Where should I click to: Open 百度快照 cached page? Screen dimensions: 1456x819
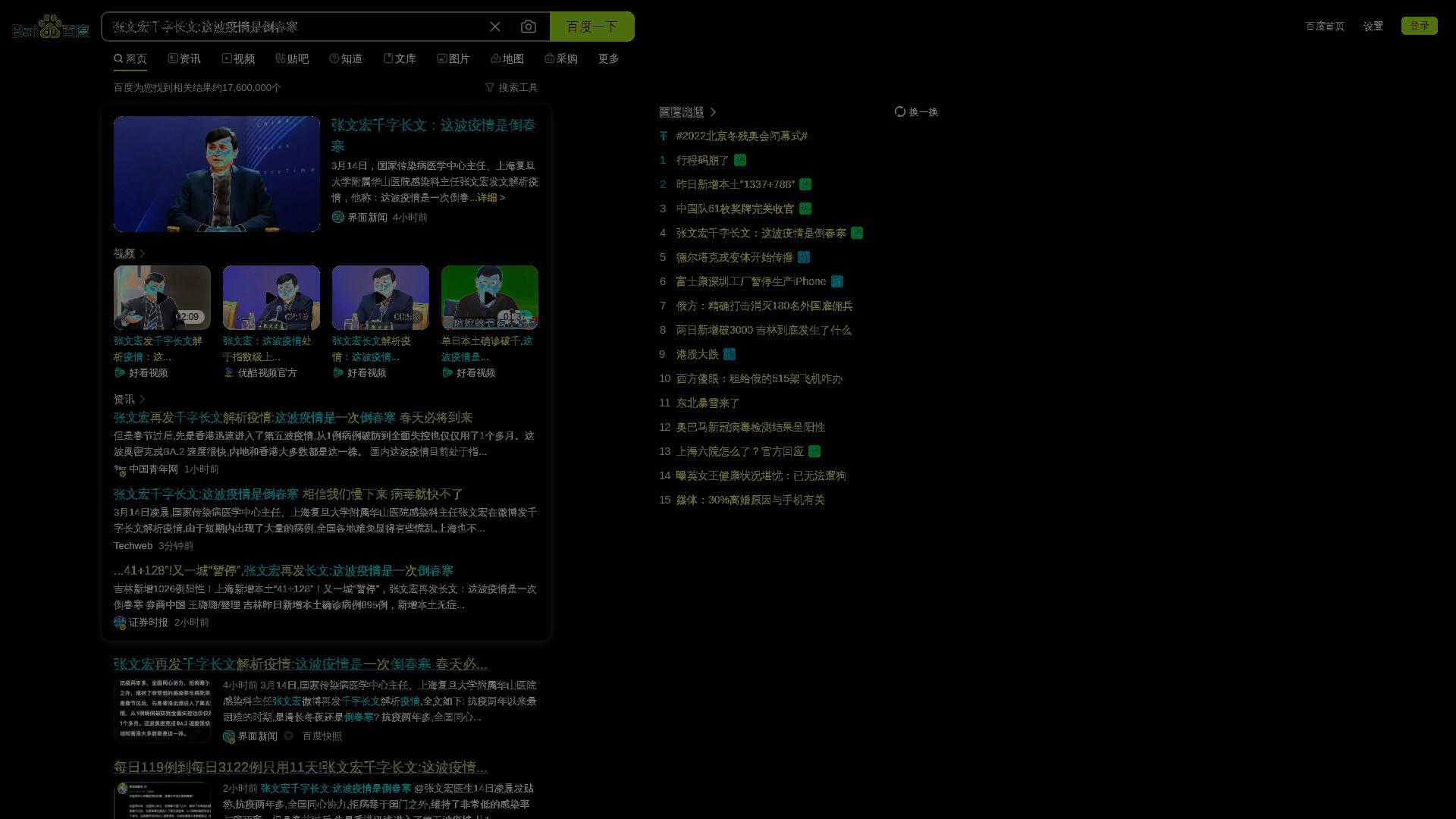pyautogui.click(x=322, y=736)
